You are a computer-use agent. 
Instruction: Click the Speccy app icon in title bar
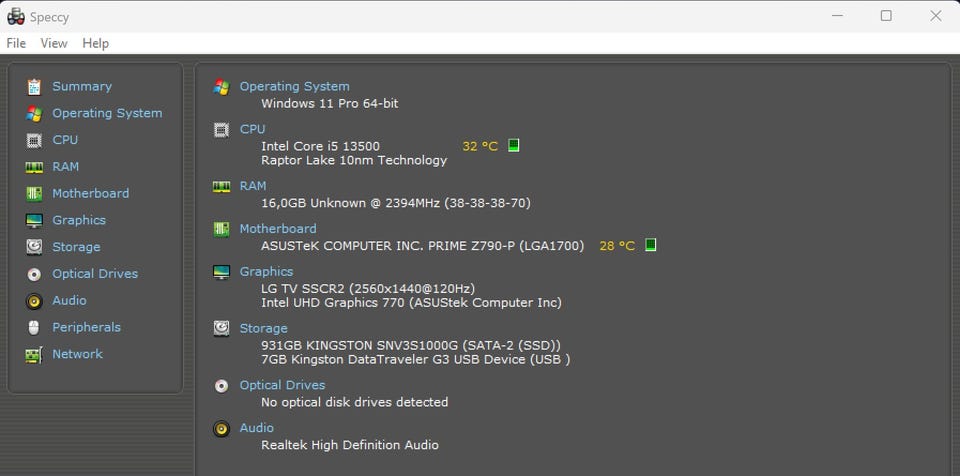tap(16, 16)
